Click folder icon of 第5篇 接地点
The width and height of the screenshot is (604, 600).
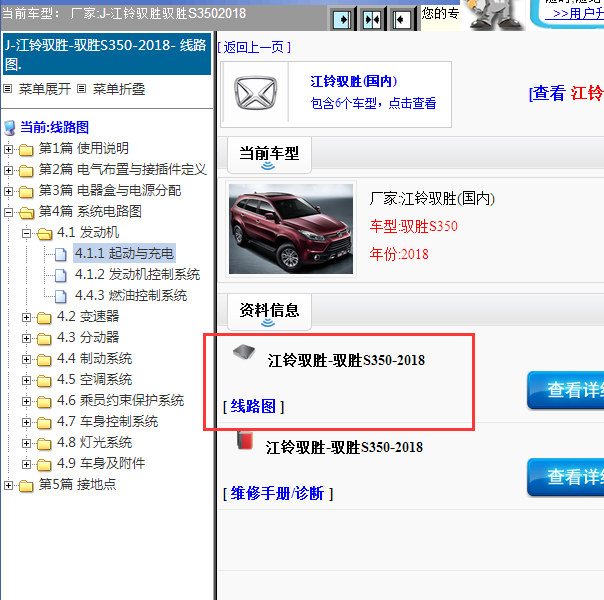(x=26, y=486)
